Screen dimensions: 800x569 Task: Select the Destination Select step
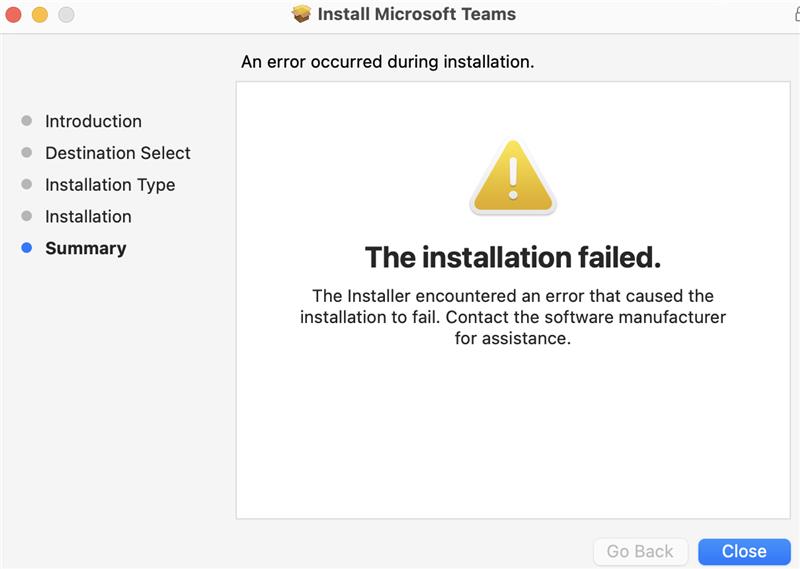(x=118, y=153)
